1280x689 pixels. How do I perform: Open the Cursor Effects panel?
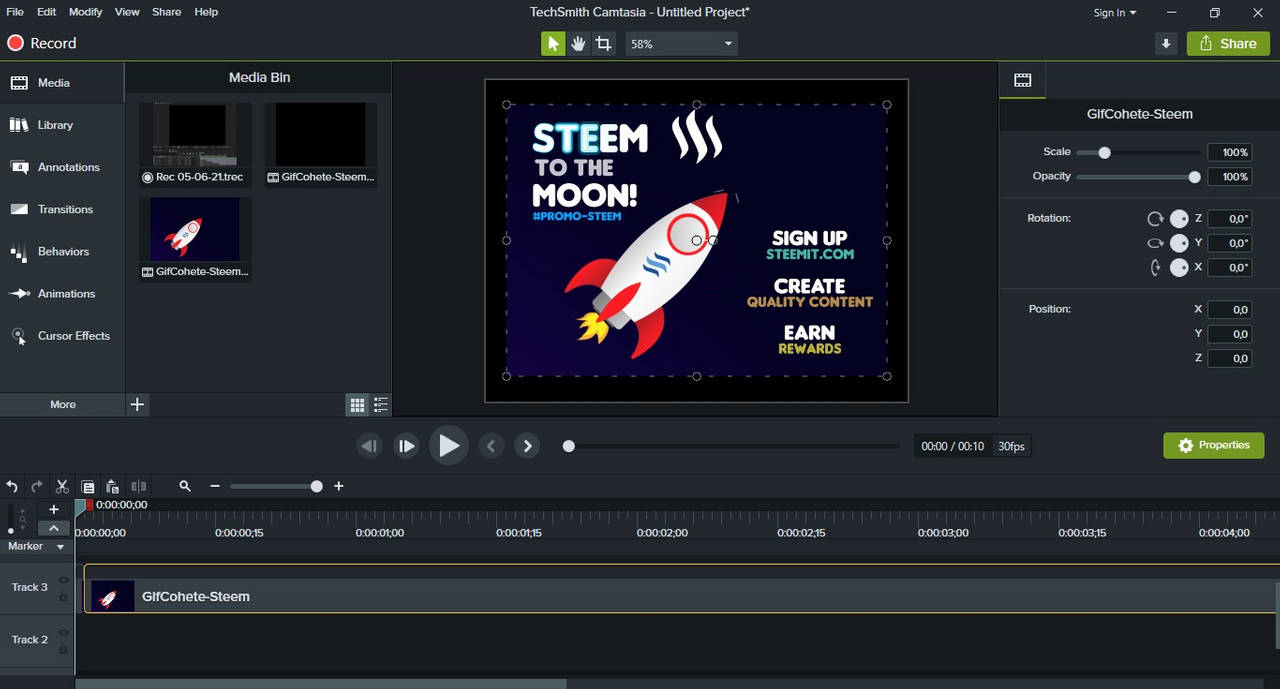[x=62, y=336]
